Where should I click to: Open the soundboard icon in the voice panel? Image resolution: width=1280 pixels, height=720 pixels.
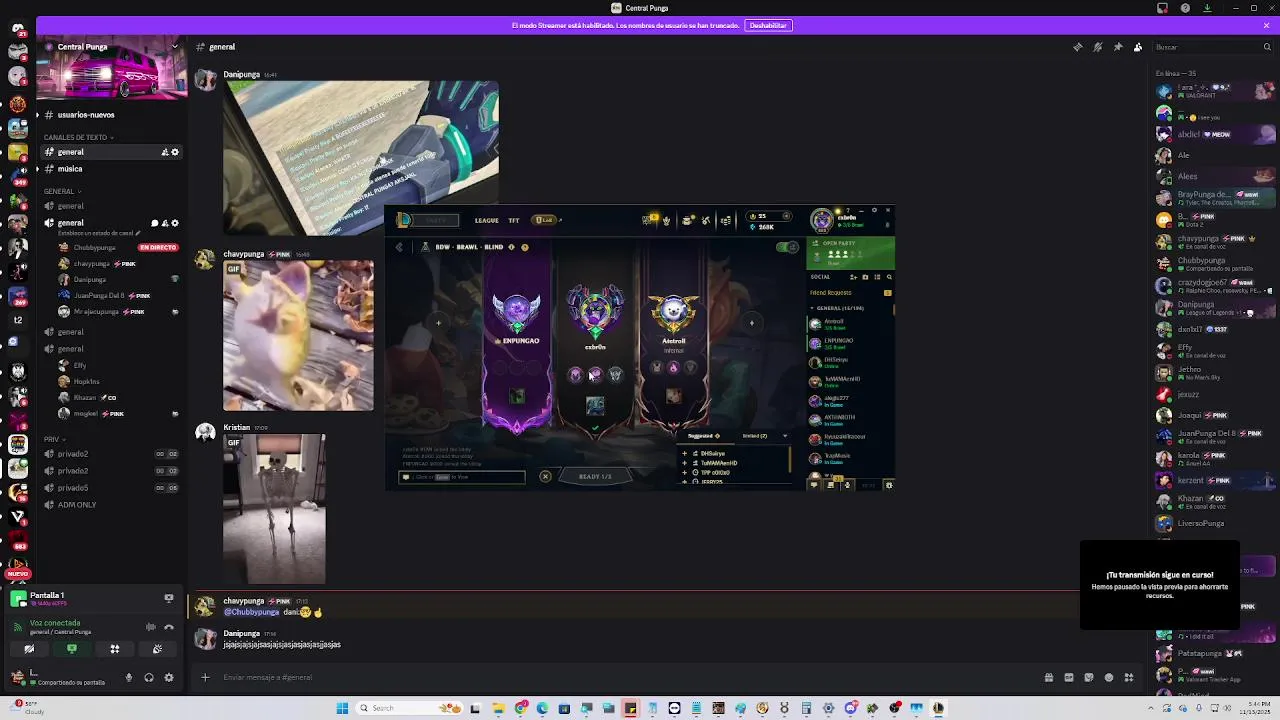tap(157, 649)
